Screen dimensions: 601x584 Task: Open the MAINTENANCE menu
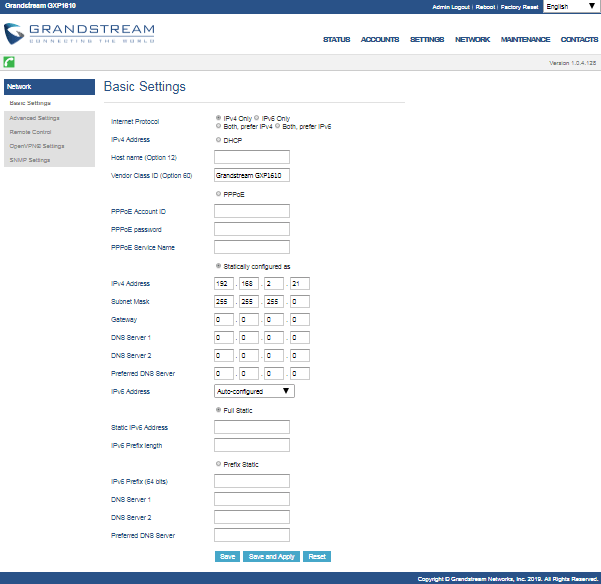pos(525,39)
